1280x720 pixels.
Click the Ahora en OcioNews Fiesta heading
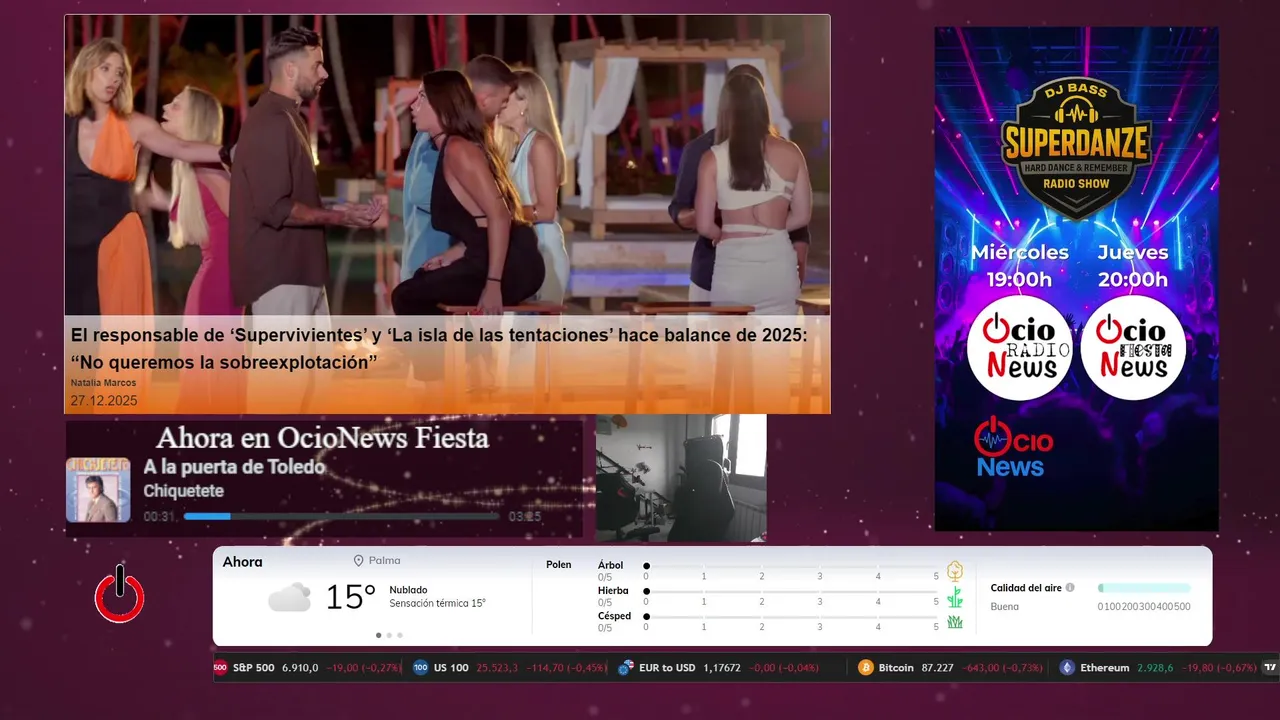(322, 438)
